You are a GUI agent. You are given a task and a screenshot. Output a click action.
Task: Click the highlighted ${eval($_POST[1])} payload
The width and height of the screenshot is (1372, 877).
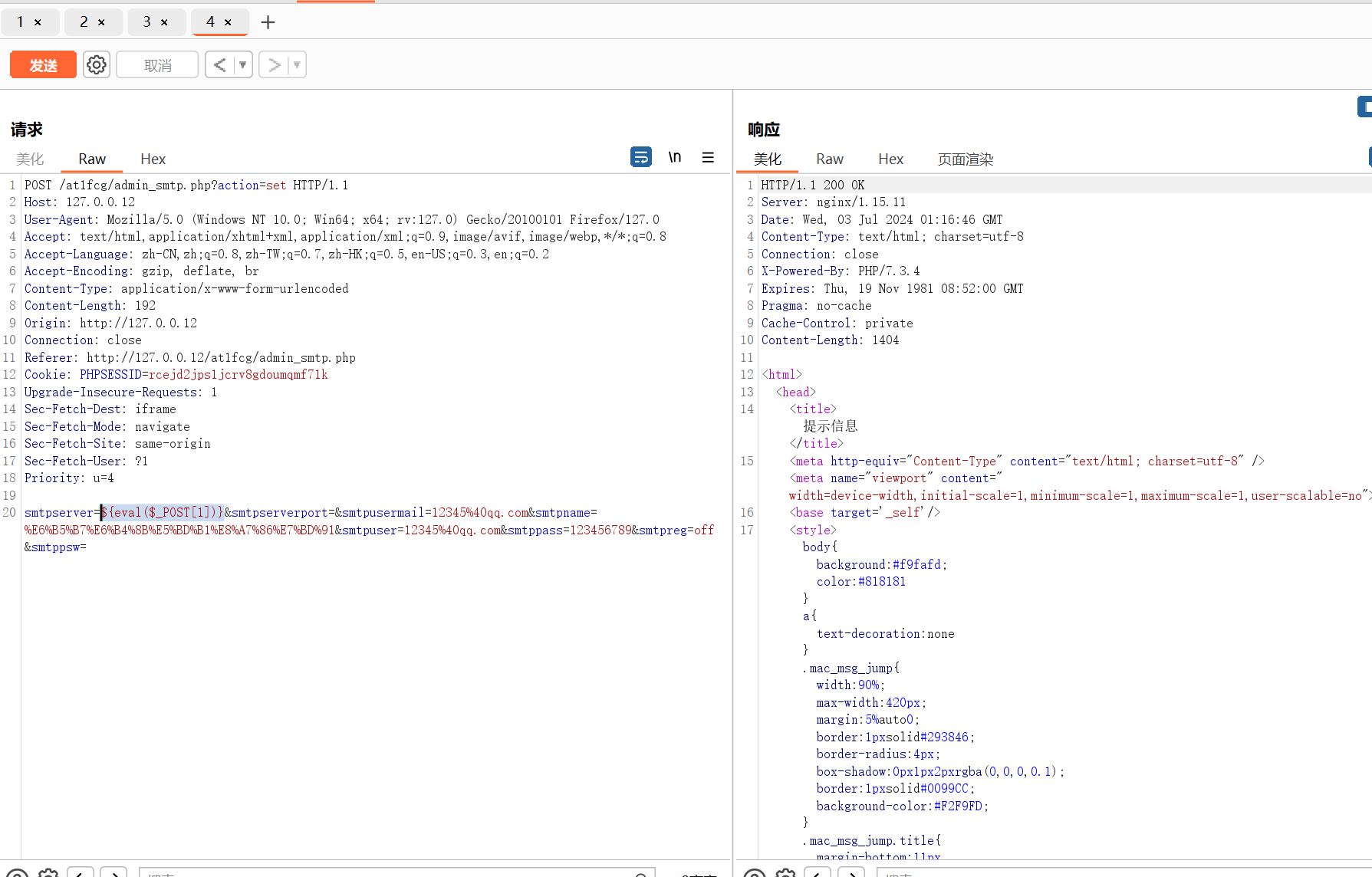163,512
